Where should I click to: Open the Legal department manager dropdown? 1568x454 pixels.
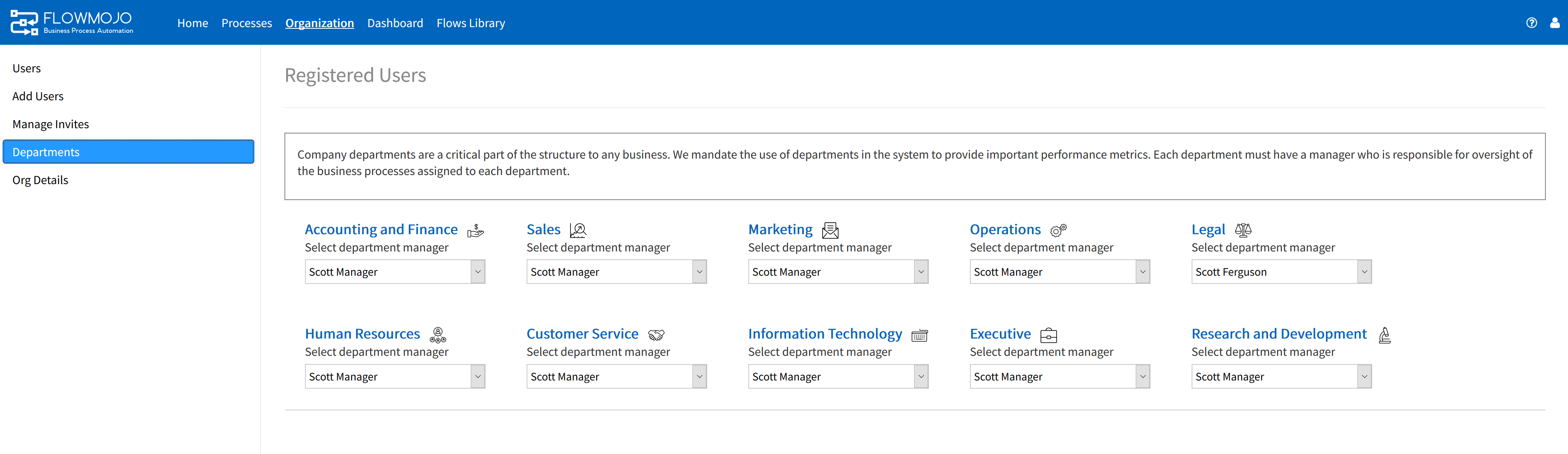tap(1281, 272)
